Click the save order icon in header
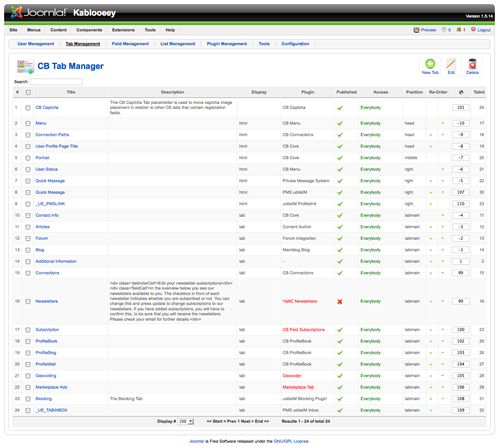 point(461,92)
